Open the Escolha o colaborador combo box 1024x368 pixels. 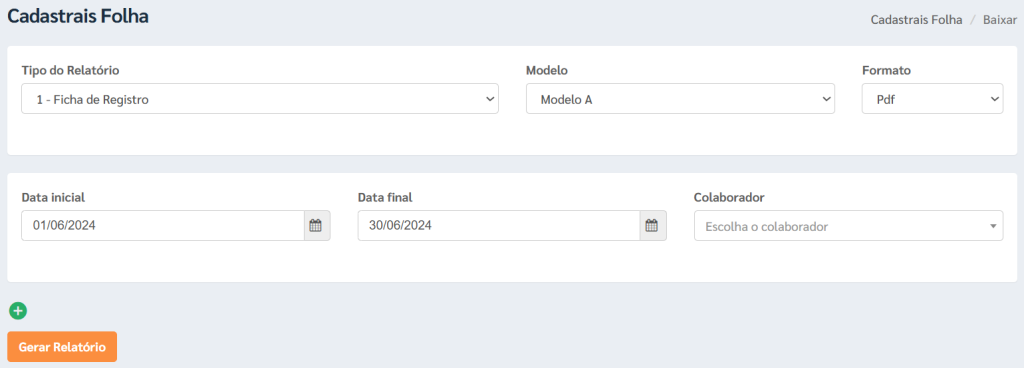[848, 226]
